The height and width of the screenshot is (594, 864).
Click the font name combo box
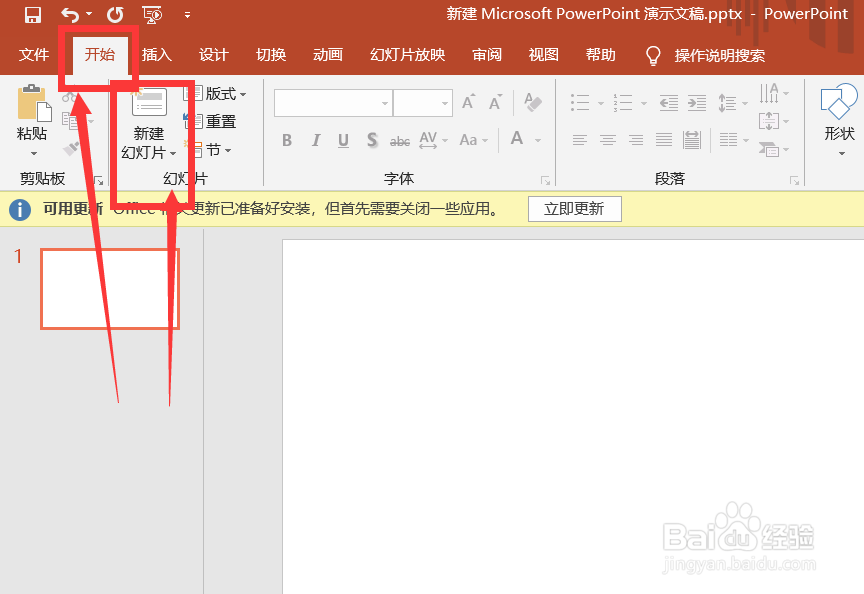(x=333, y=103)
